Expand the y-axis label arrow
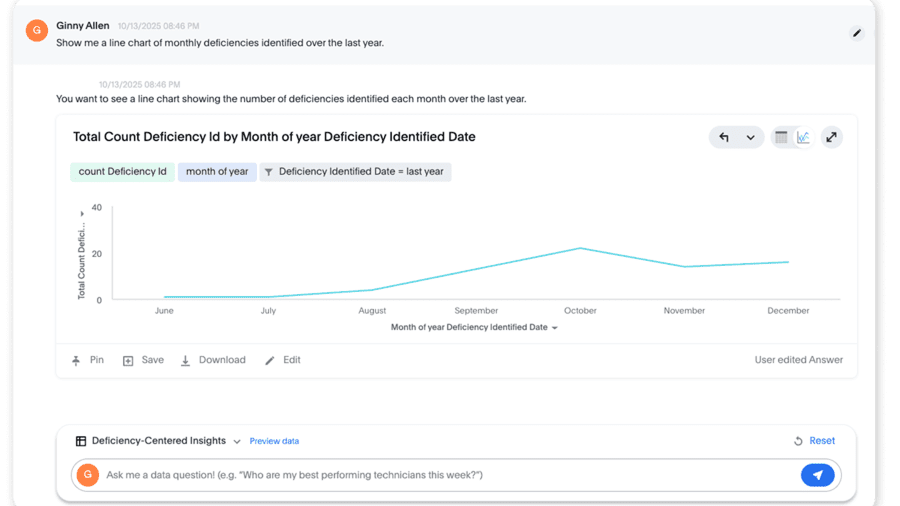The width and height of the screenshot is (900, 506). pyautogui.click(x=82, y=213)
